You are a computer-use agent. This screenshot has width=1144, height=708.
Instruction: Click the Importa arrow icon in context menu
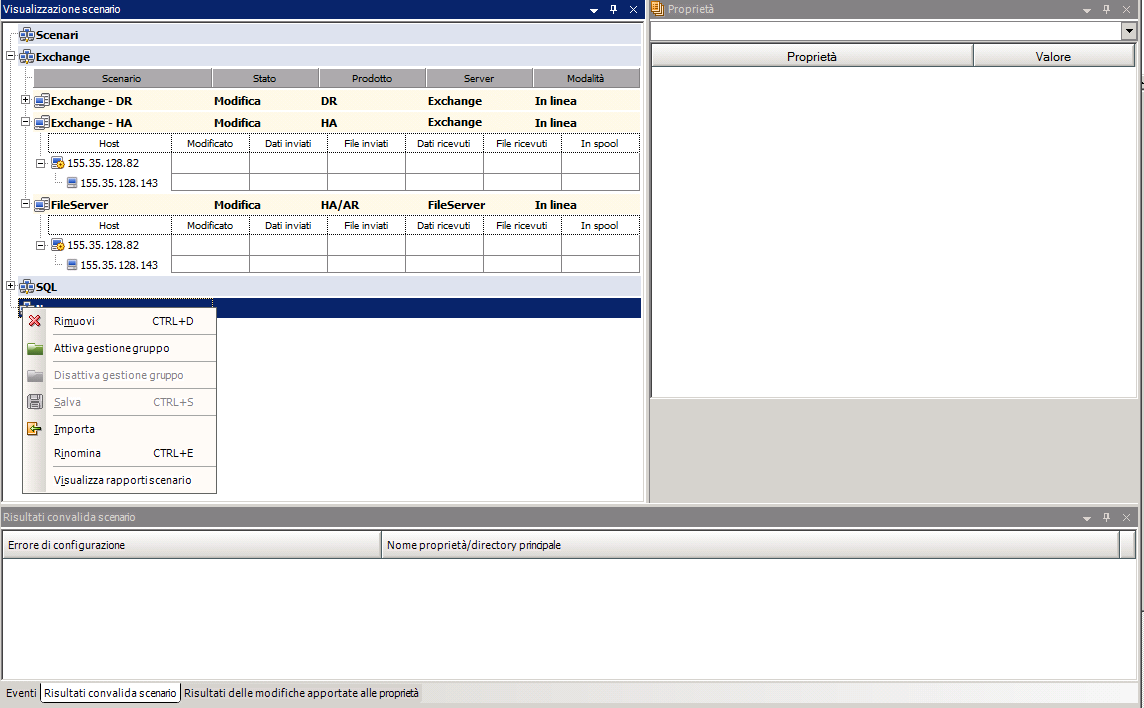click(x=34, y=429)
